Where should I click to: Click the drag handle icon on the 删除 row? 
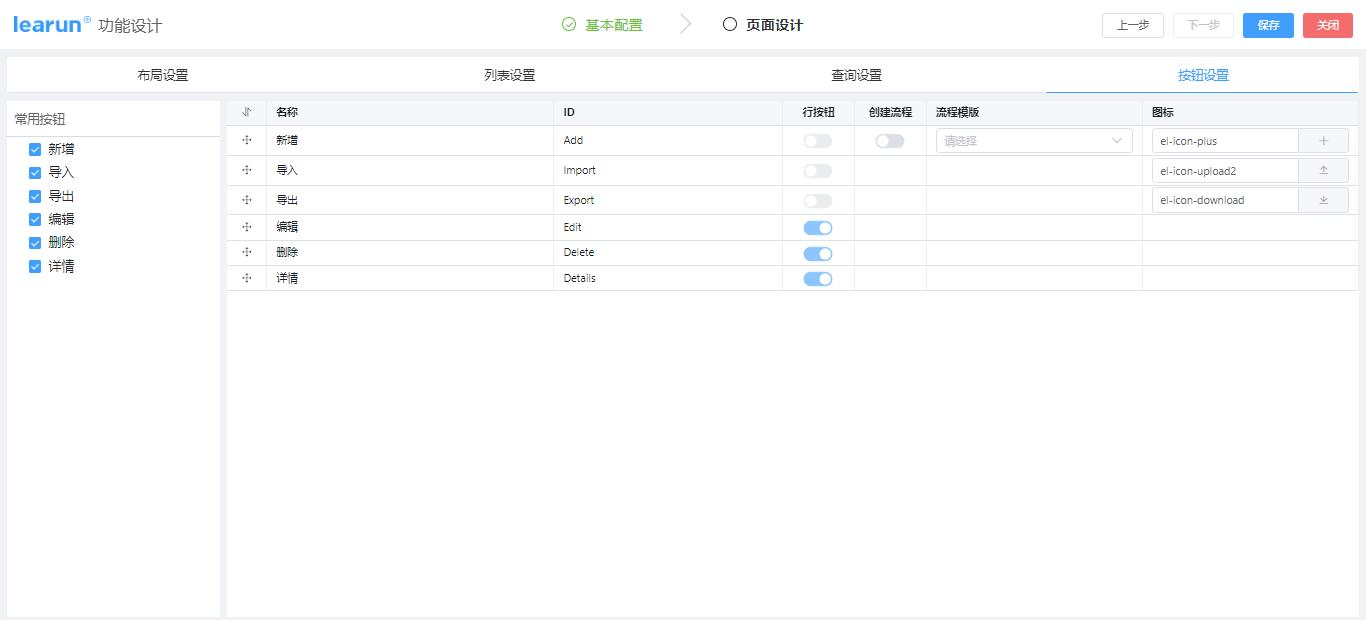pyautogui.click(x=246, y=252)
